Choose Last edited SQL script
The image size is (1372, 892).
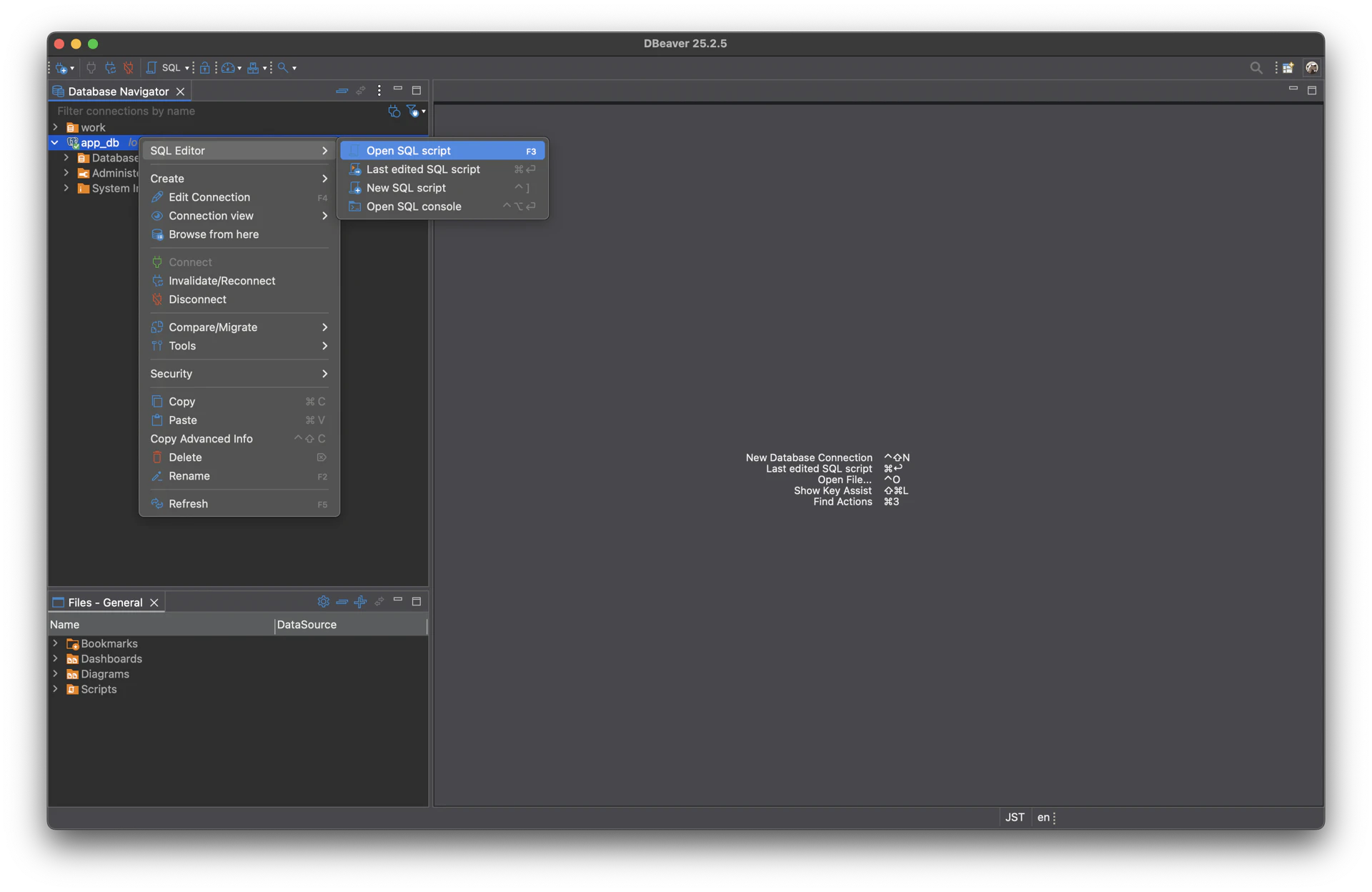443,169
